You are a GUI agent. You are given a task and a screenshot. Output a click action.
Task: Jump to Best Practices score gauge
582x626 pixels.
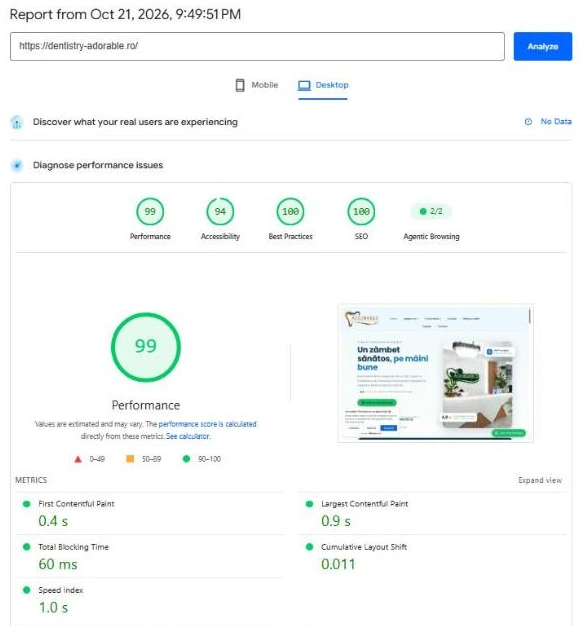[290, 211]
